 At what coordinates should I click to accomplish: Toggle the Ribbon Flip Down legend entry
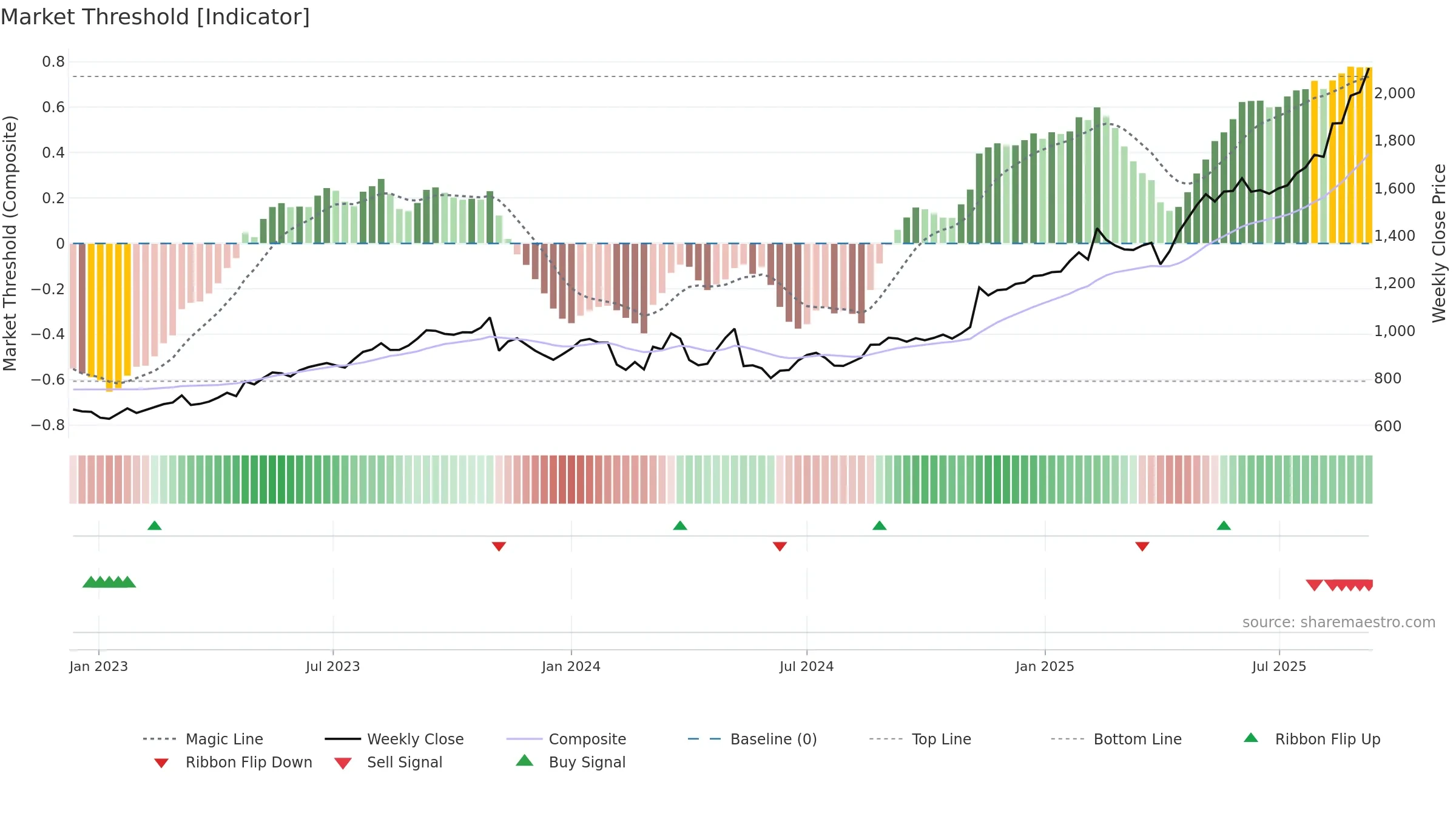[x=233, y=762]
